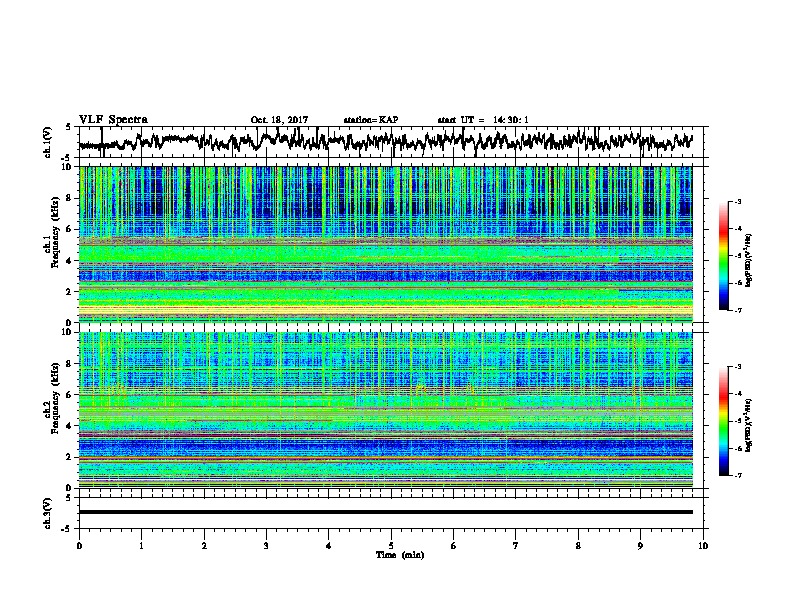Click the ch.1 "Frequency (kHz)" axis label
Image resolution: width=792 pixels, height=612 pixels.
coord(55,232)
